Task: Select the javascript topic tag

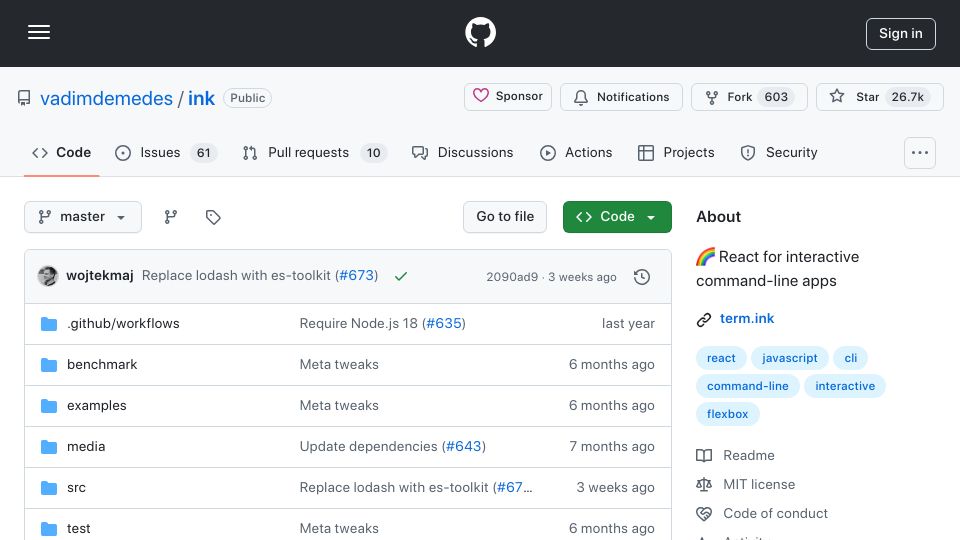Action: [790, 358]
